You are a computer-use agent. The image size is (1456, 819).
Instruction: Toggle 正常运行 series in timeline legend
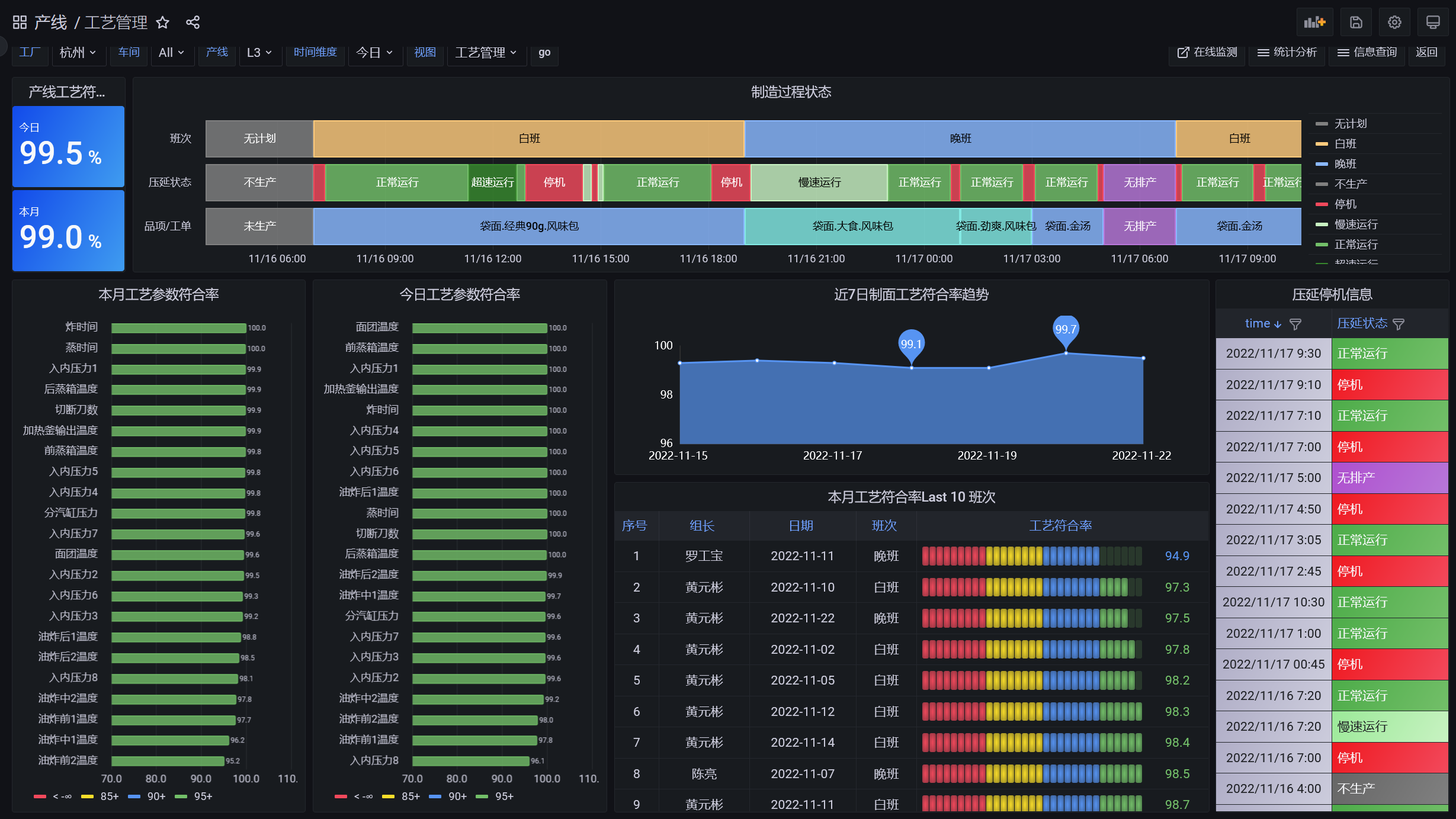click(1355, 245)
